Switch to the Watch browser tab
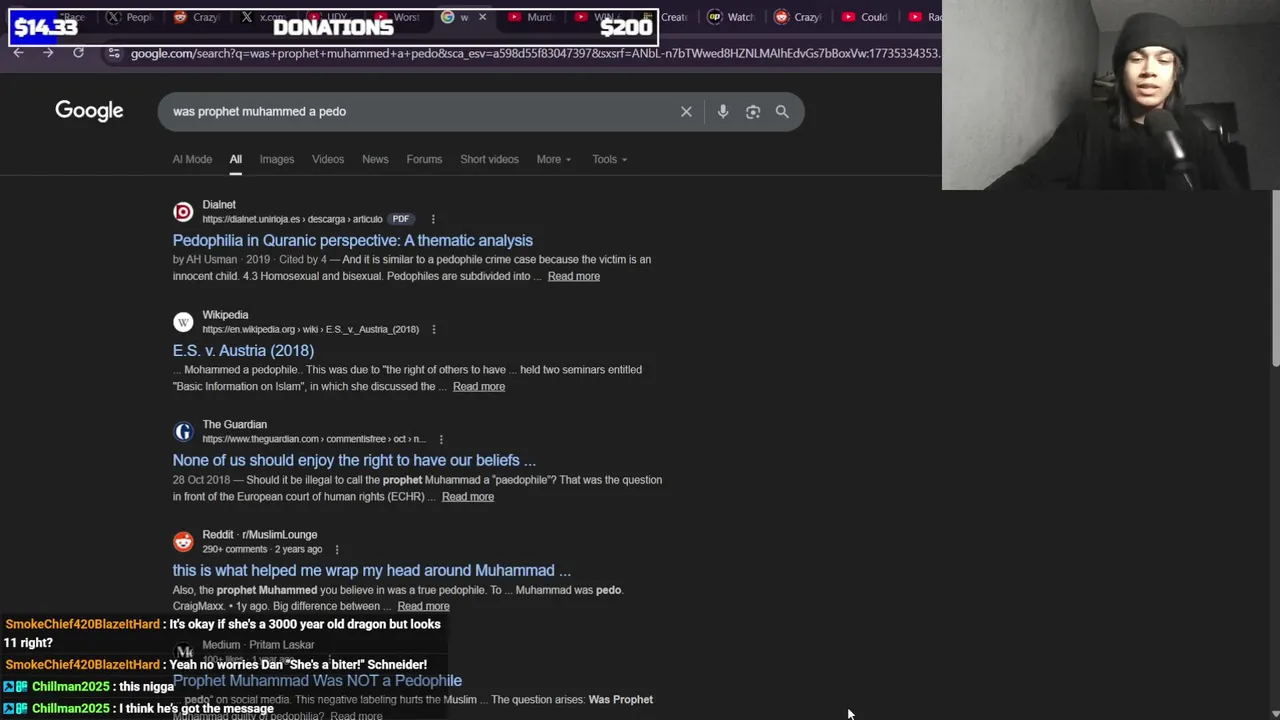Image resolution: width=1280 pixels, height=720 pixels. pyautogui.click(x=731, y=17)
